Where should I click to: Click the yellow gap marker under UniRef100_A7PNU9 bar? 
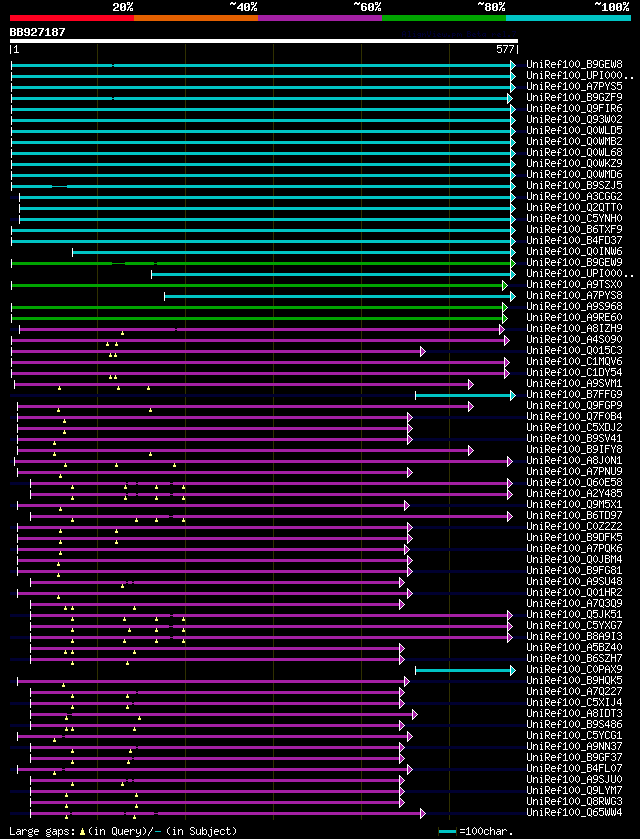tap(60, 476)
